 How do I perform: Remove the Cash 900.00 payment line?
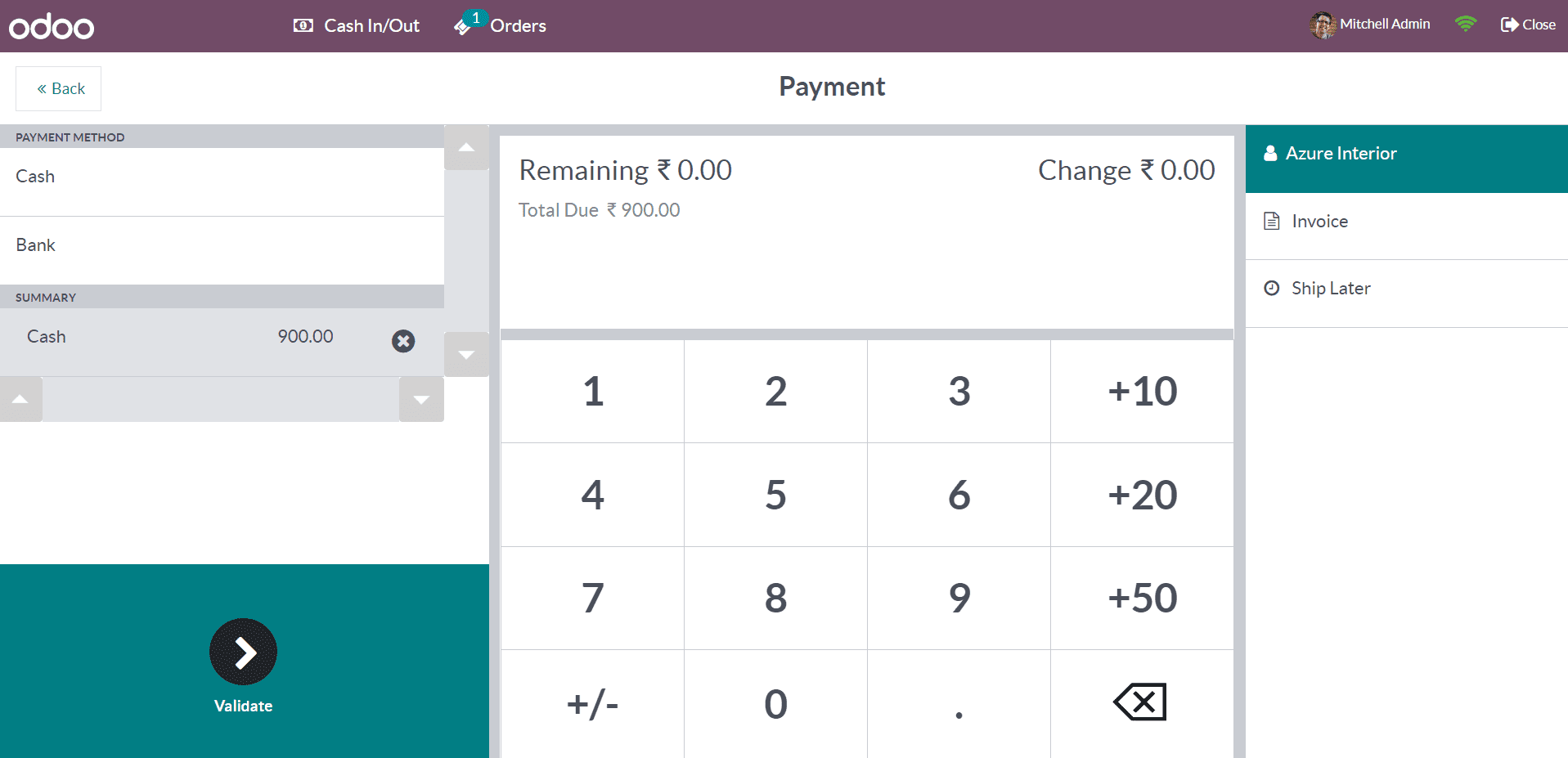tap(403, 341)
